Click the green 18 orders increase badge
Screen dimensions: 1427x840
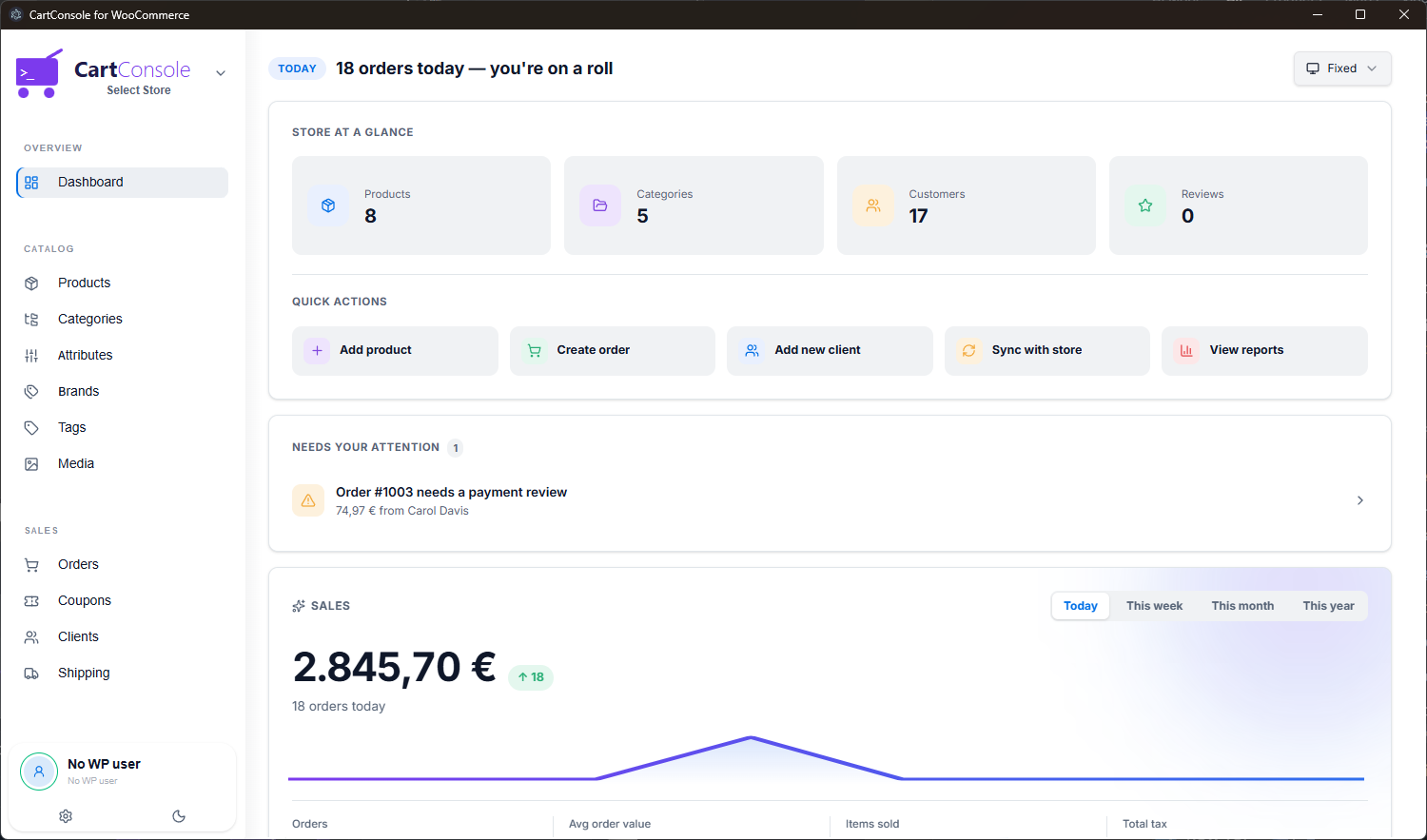pyautogui.click(x=531, y=677)
